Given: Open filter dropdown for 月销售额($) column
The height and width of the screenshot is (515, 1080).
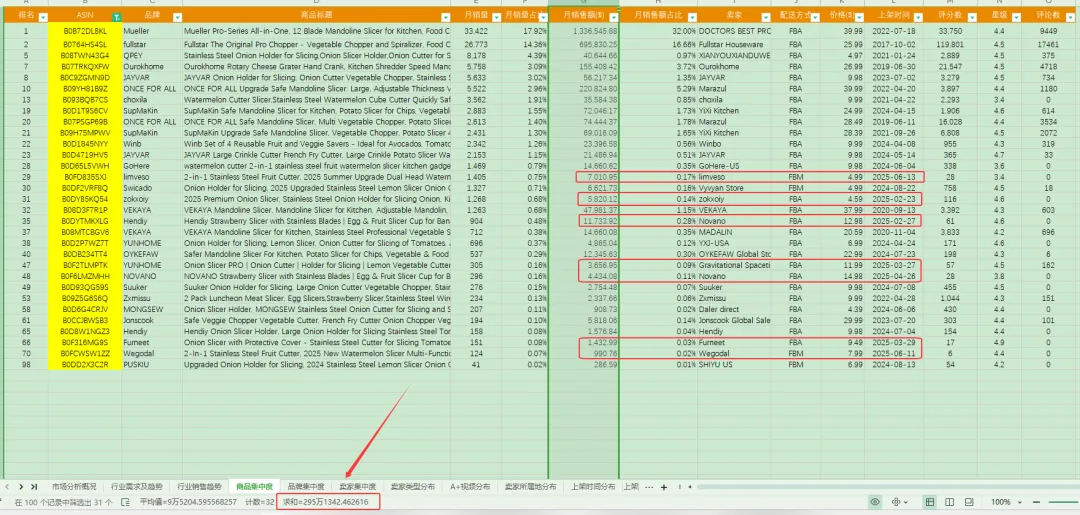Looking at the screenshot, I should click(x=614, y=17).
